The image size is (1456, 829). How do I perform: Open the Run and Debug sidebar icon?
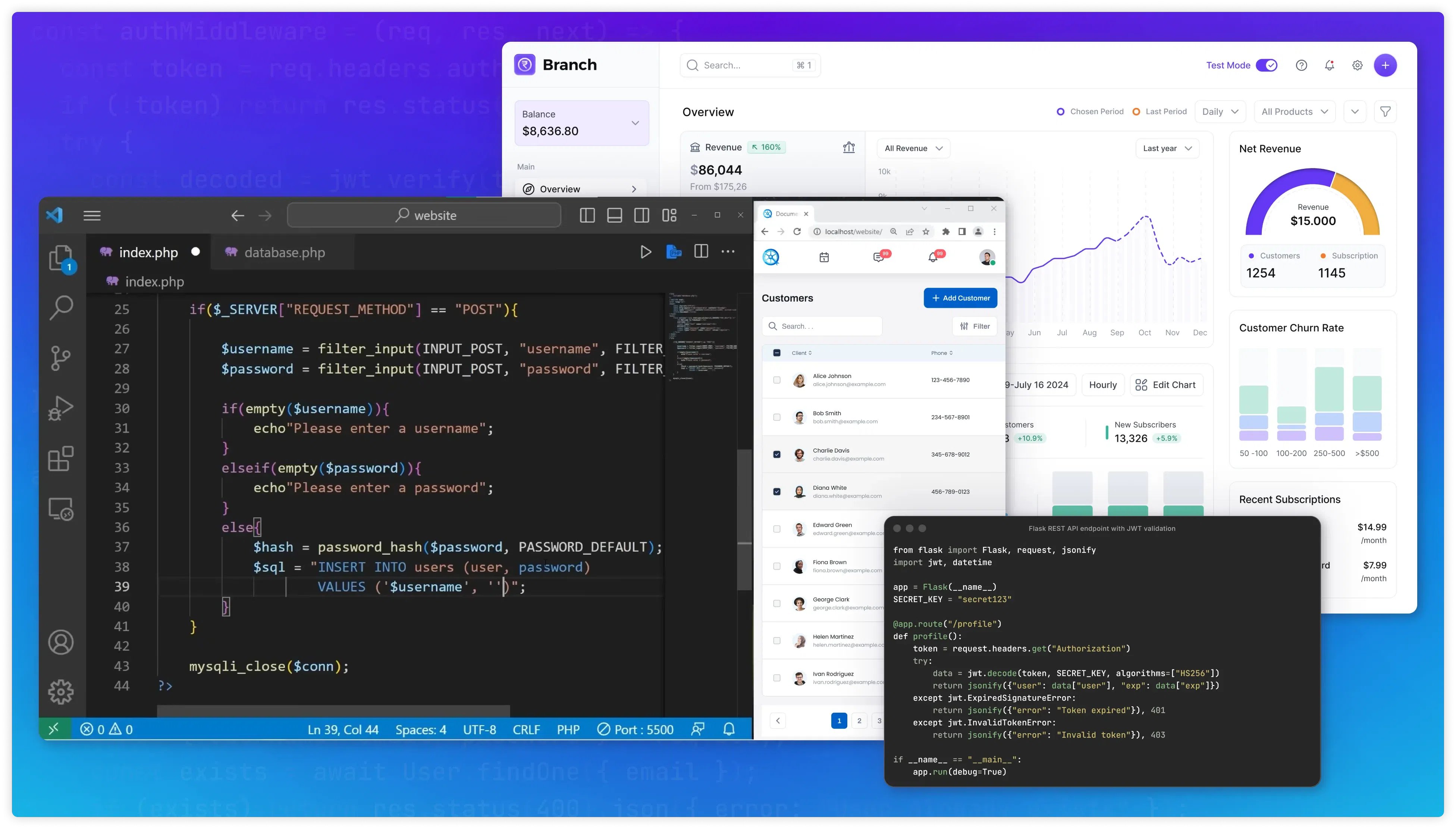click(x=60, y=408)
